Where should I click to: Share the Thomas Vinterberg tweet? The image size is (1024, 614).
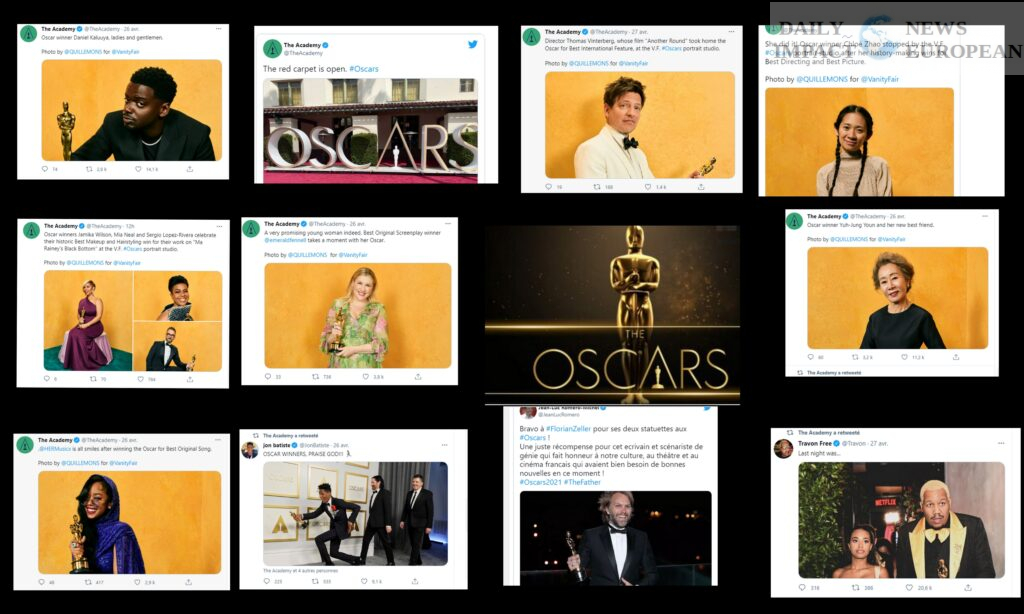pyautogui.click(x=701, y=187)
